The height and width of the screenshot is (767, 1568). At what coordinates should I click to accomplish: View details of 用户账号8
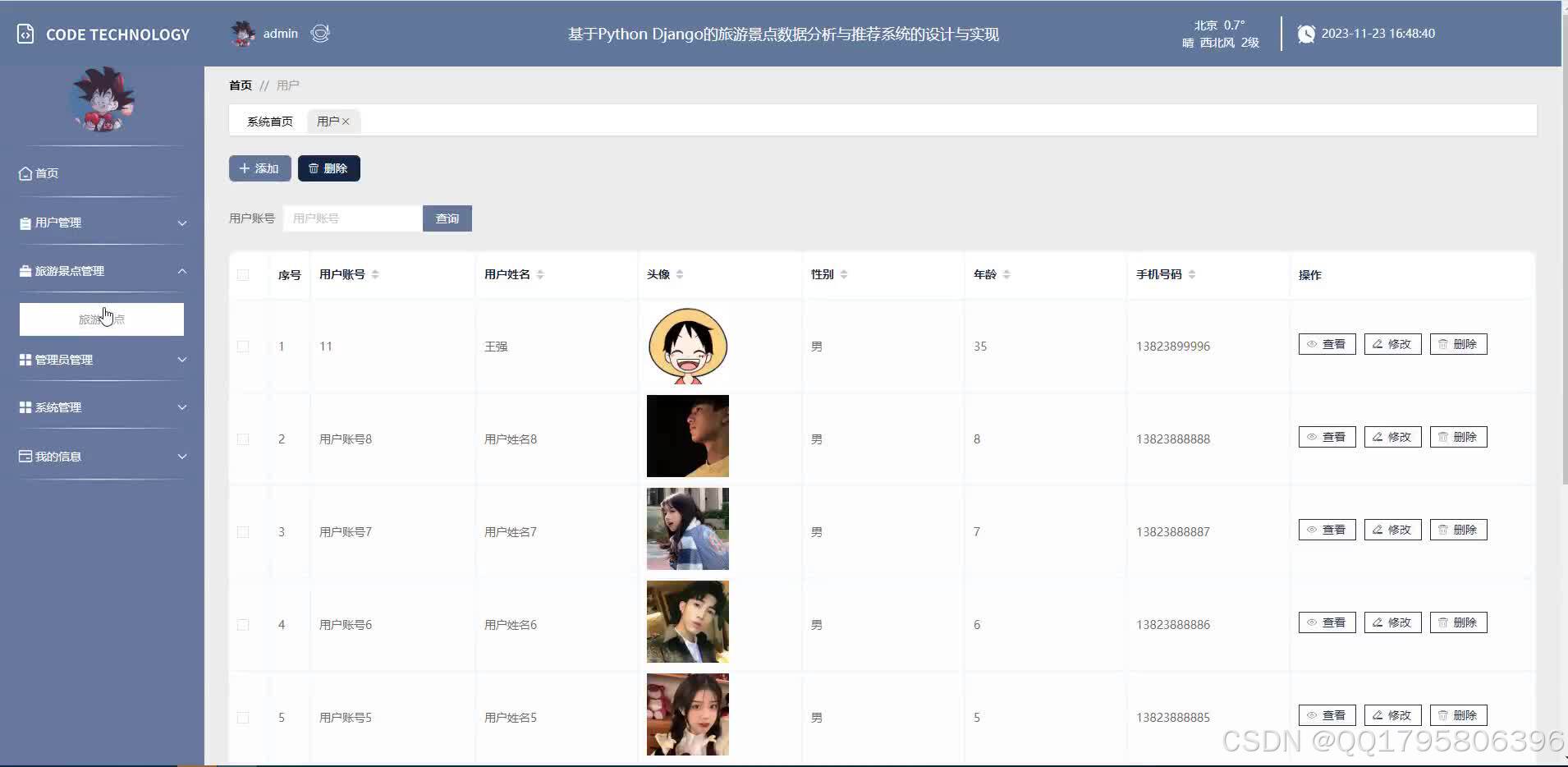click(x=1327, y=437)
